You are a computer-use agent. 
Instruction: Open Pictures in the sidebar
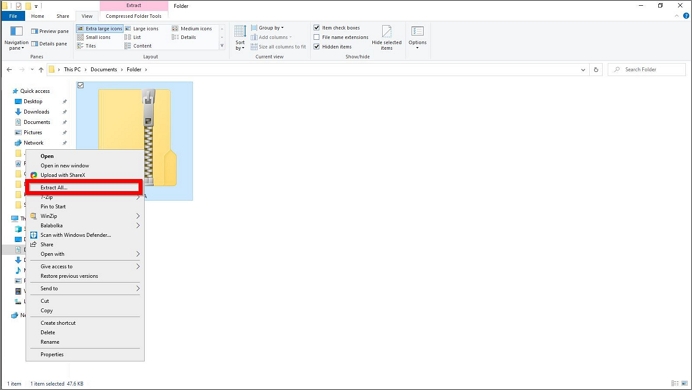coord(29,133)
